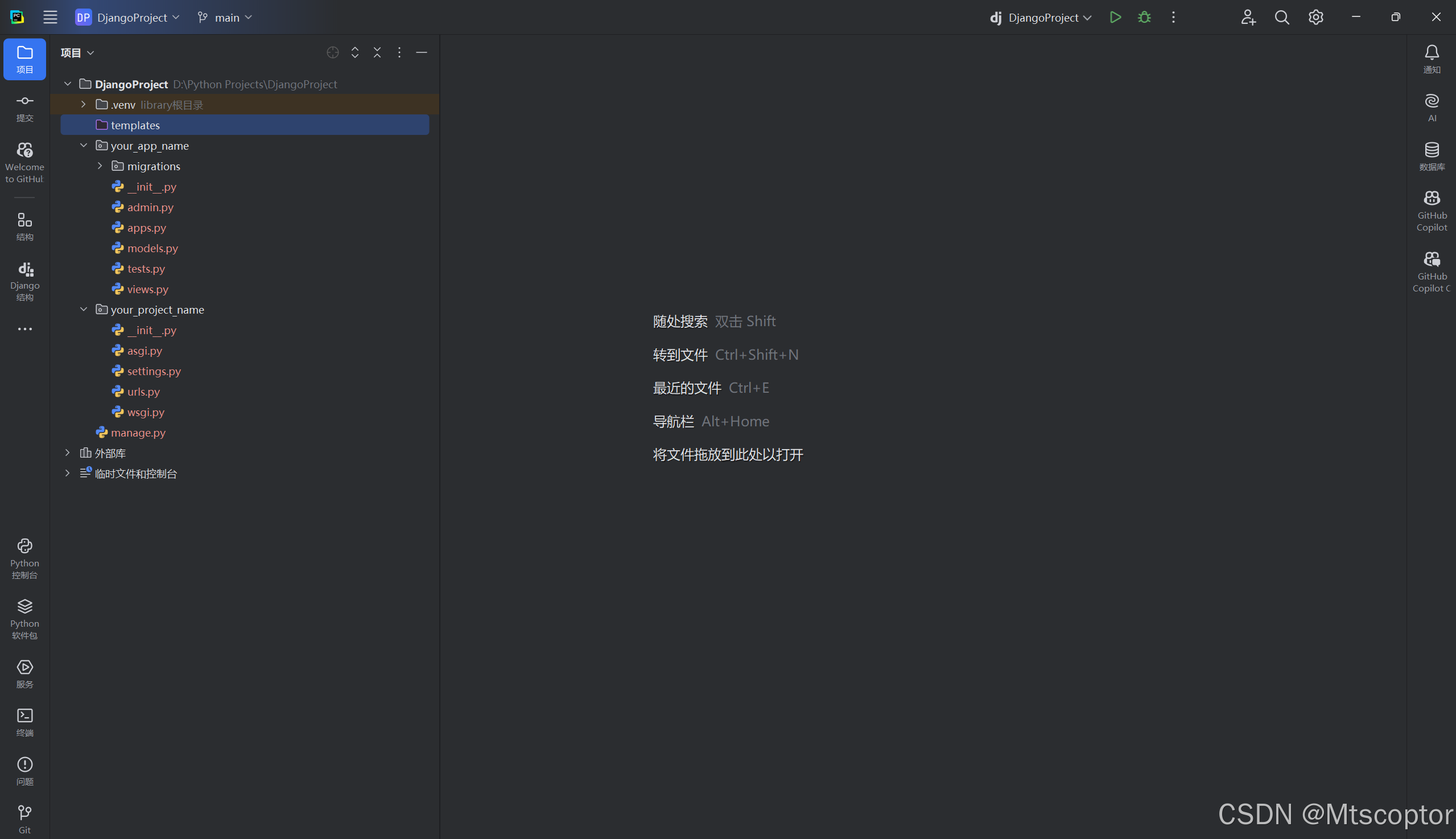Toggle the Structure tool window
1456x839 pixels.
click(25, 226)
